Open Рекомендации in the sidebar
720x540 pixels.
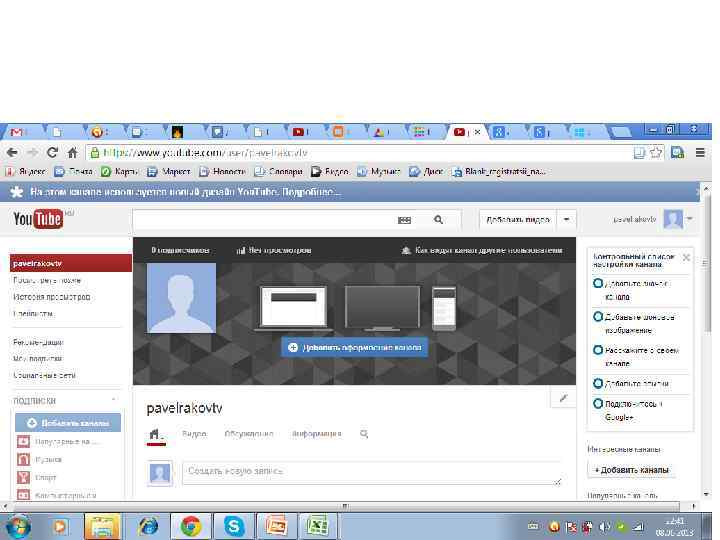[x=38, y=343]
